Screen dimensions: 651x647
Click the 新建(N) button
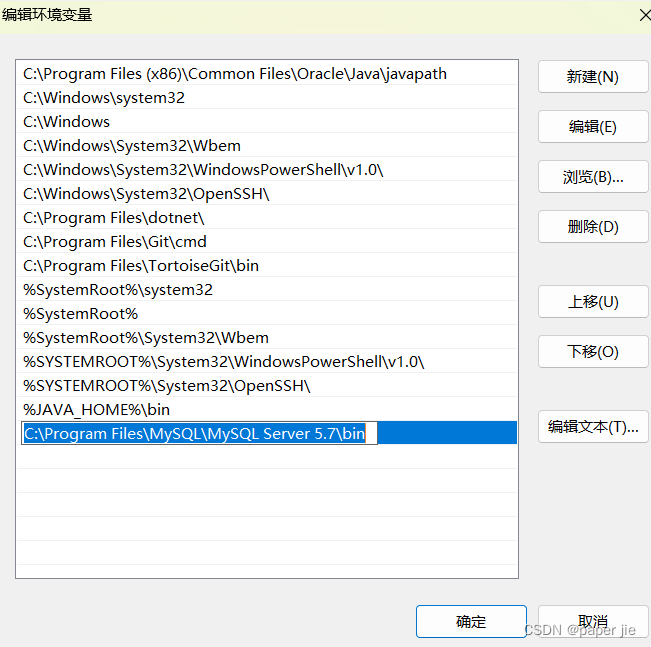pyautogui.click(x=593, y=77)
